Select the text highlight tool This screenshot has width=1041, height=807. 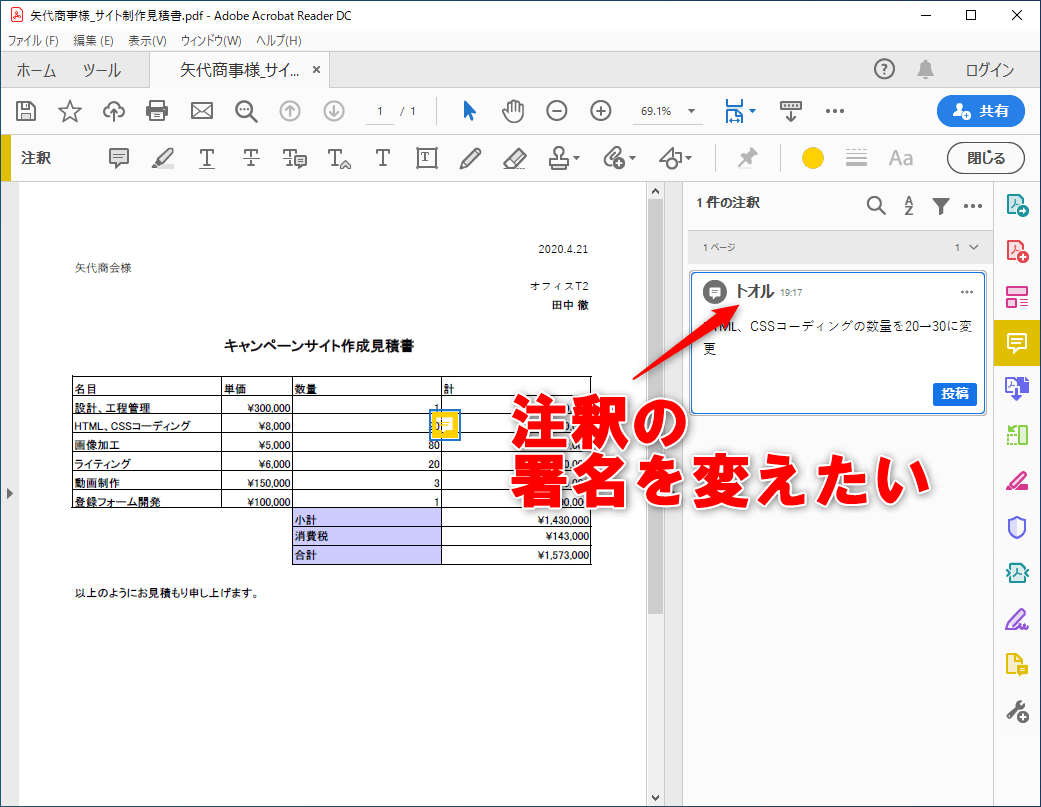point(165,158)
